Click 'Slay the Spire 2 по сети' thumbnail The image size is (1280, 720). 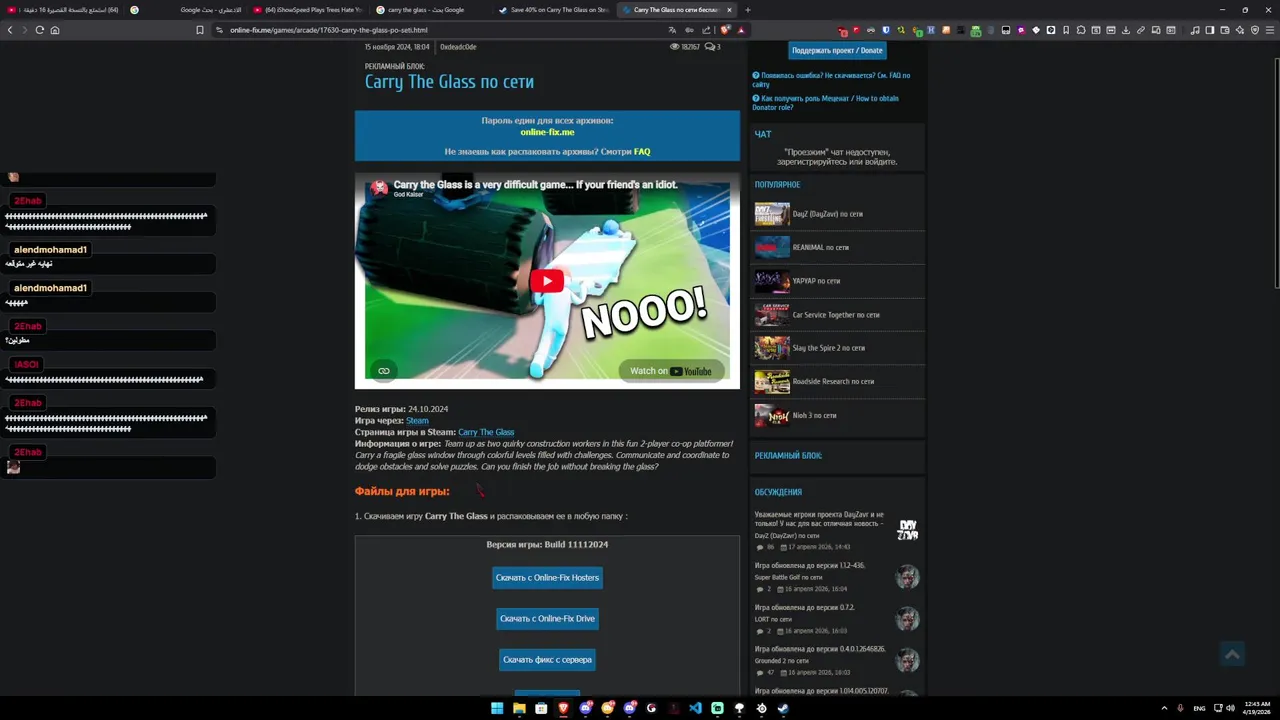[772, 348]
